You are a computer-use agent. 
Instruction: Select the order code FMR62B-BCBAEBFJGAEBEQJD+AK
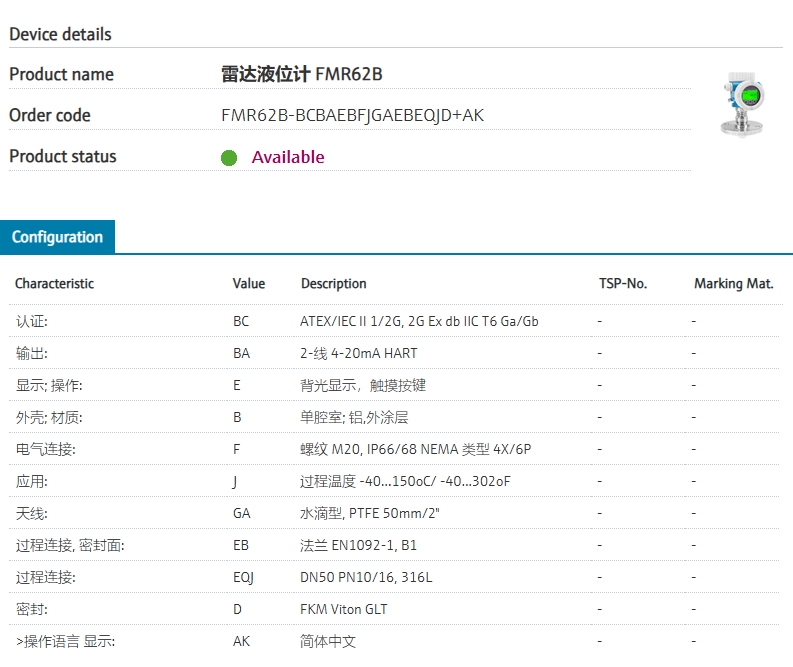[x=353, y=115]
